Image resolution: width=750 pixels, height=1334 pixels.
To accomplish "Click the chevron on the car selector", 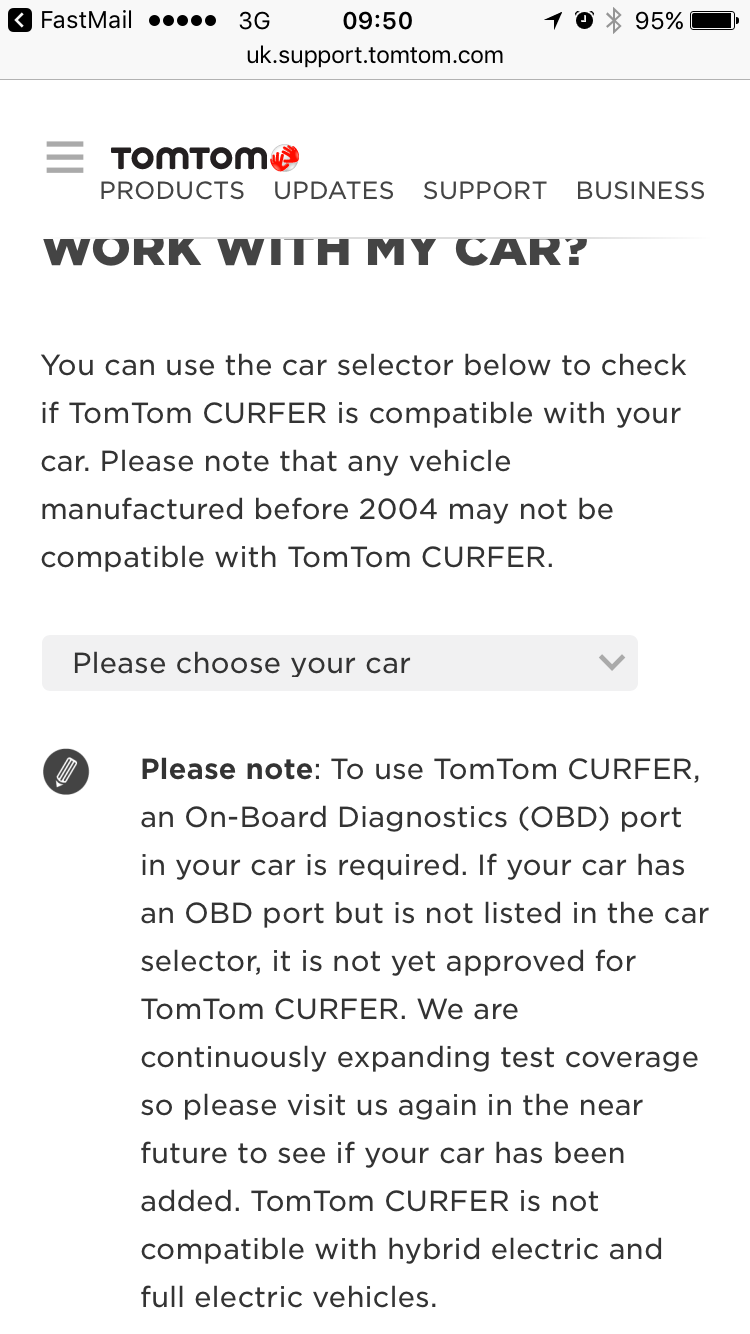I will point(611,663).
